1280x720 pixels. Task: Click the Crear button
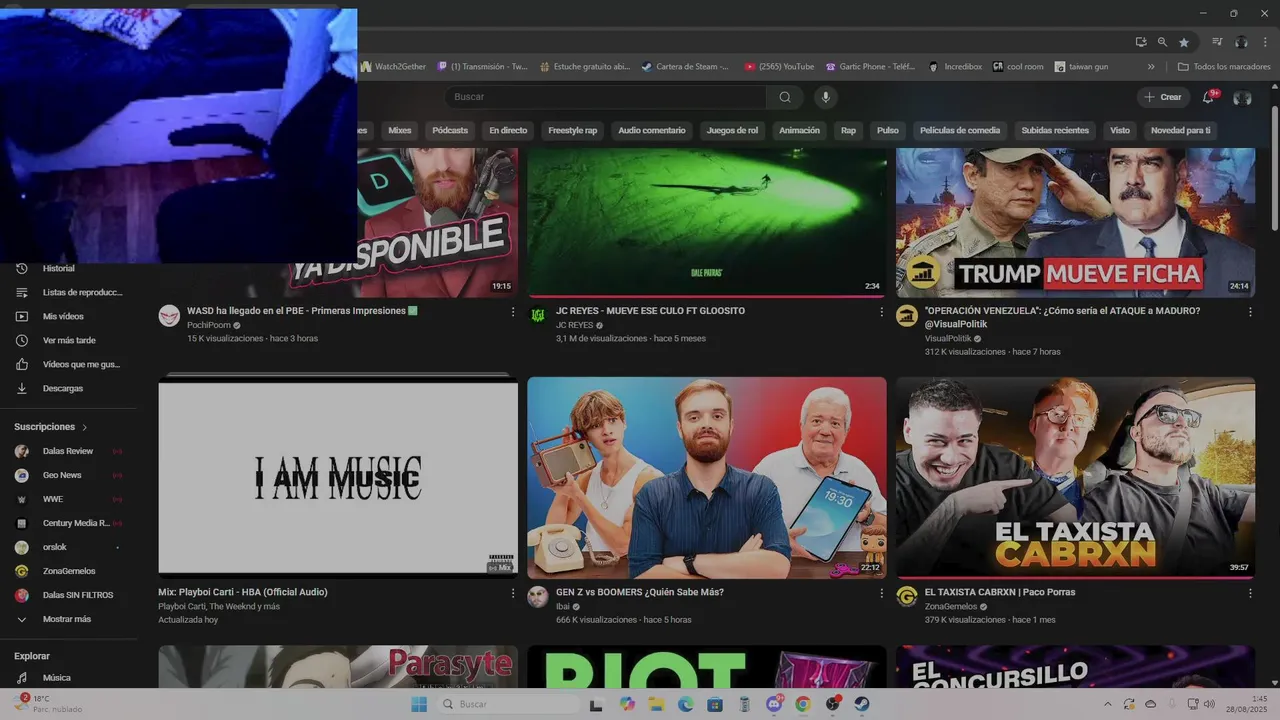click(1163, 97)
